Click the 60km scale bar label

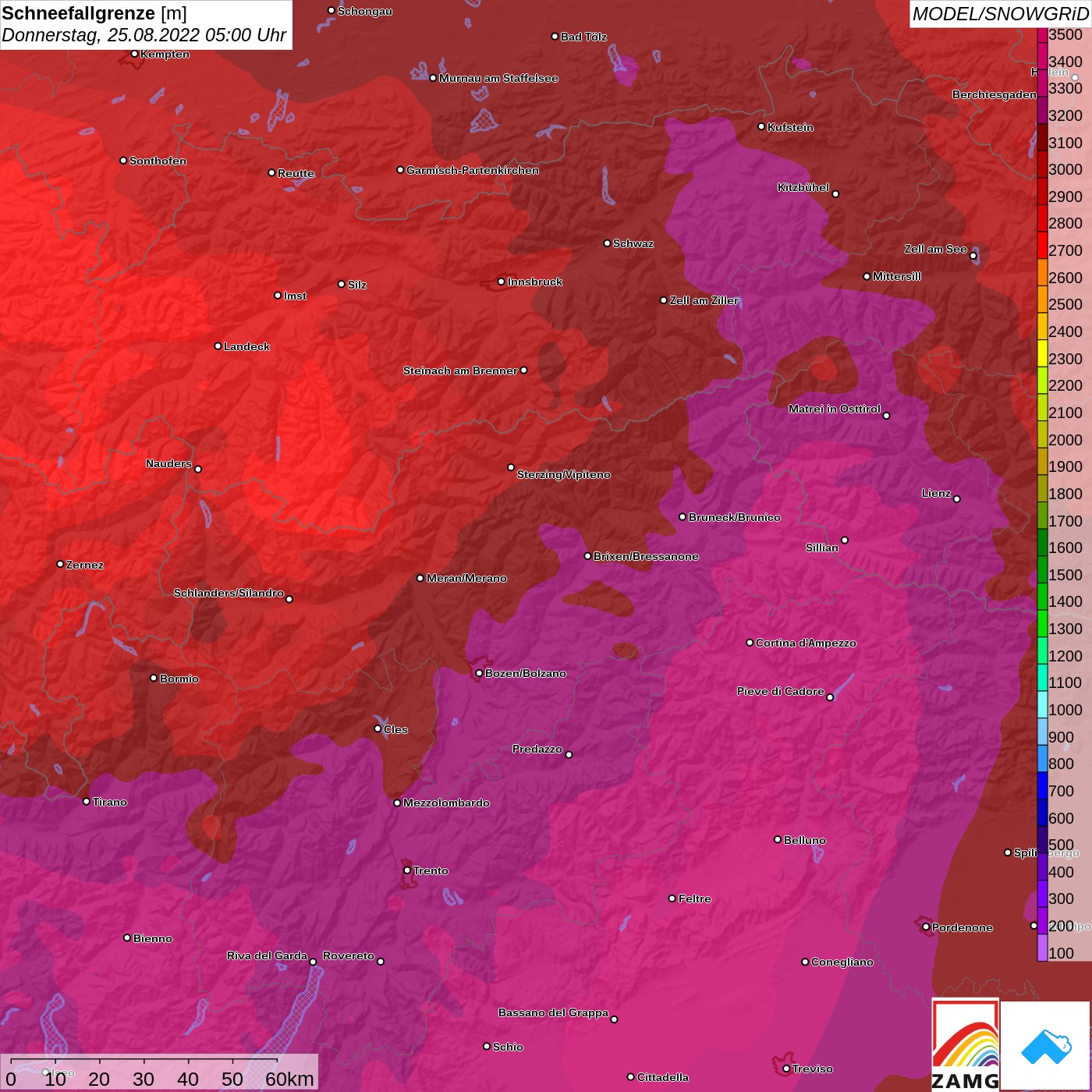coord(289,1079)
